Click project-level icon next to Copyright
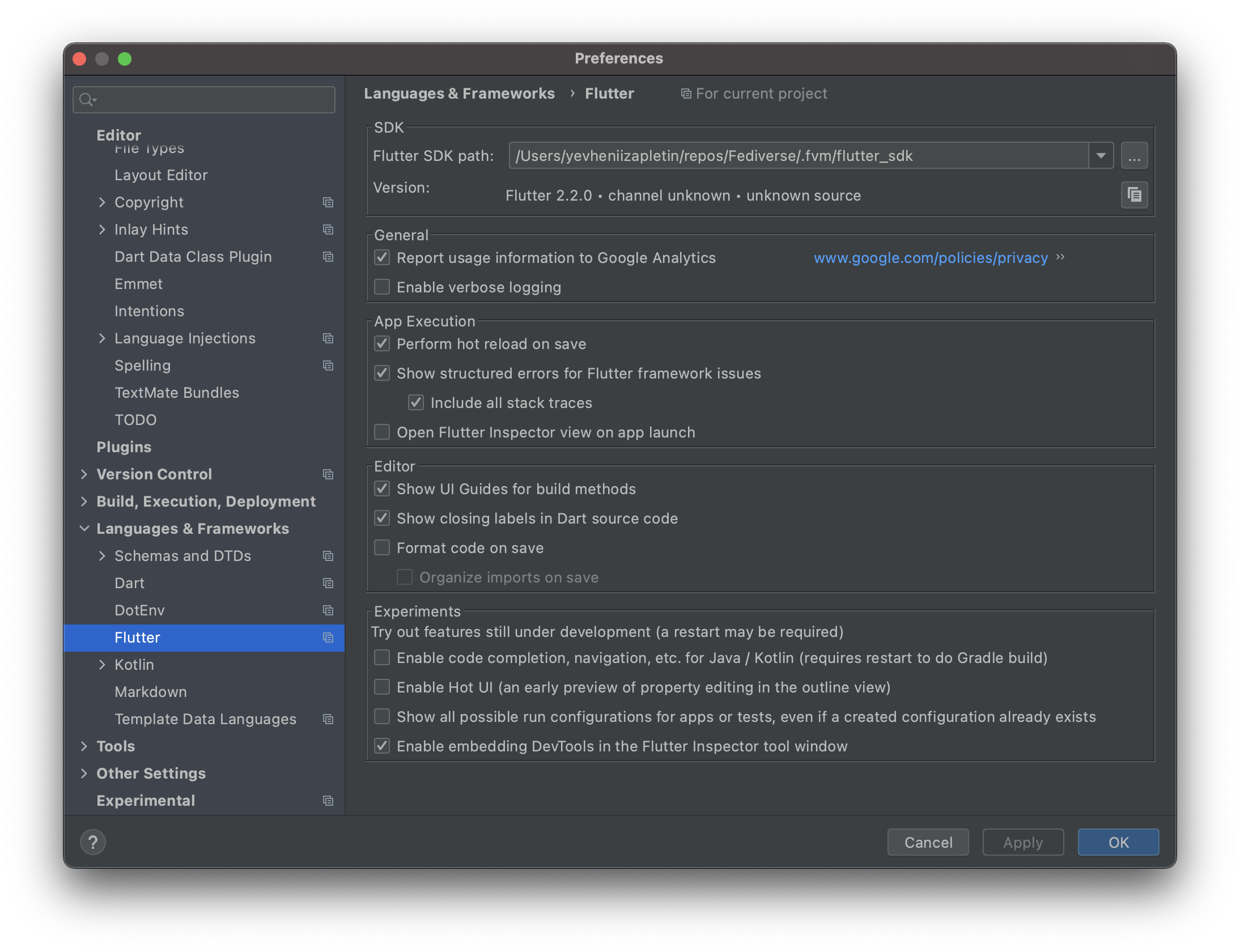 [x=328, y=202]
